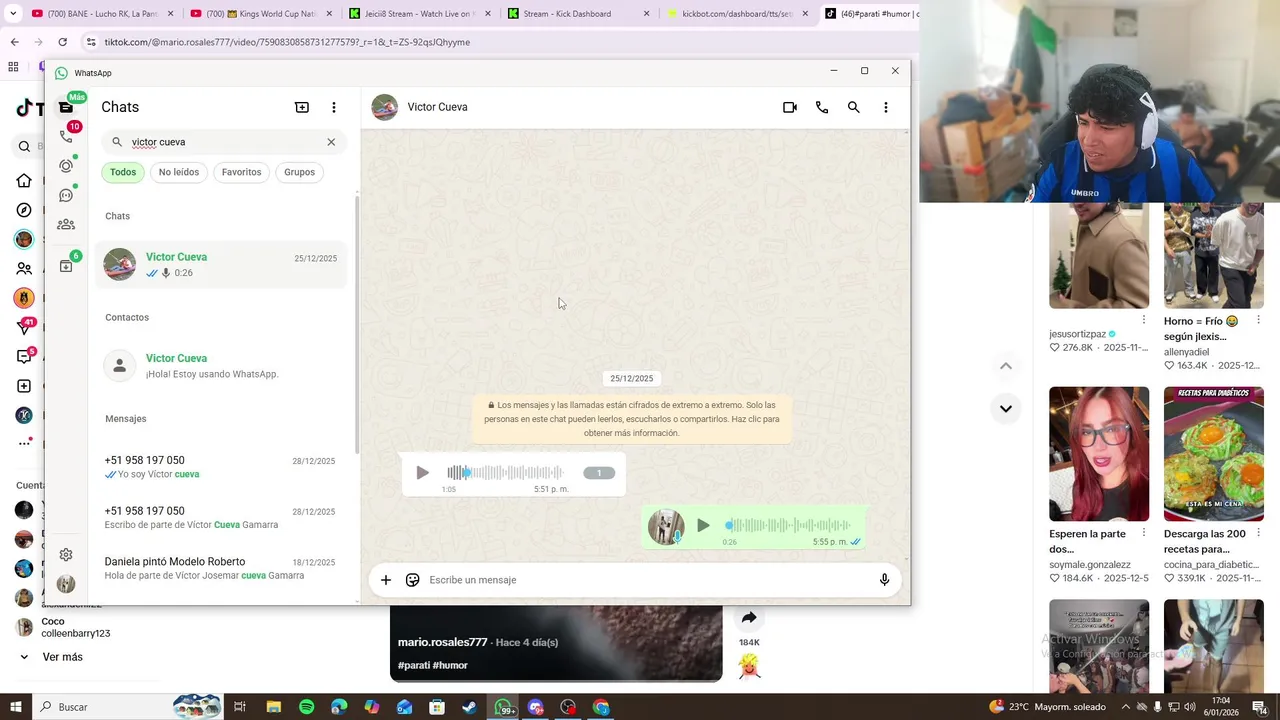Open the jesusortizpaz video thumbnail
The width and height of the screenshot is (1280, 720).
point(1099,255)
